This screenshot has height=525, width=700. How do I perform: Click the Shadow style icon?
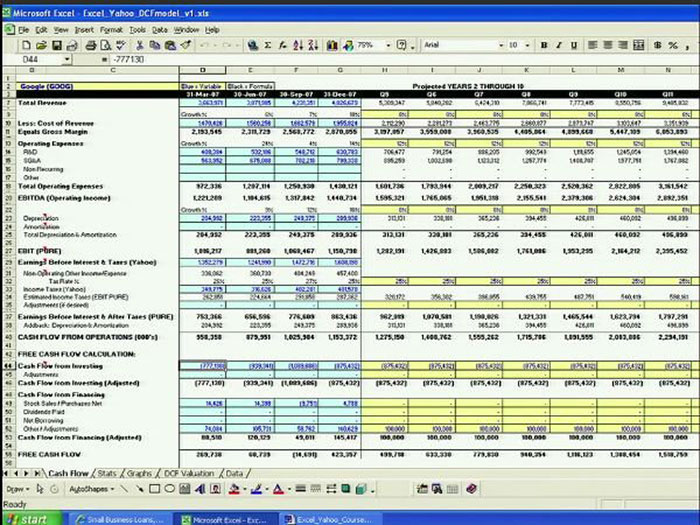tap(346, 489)
